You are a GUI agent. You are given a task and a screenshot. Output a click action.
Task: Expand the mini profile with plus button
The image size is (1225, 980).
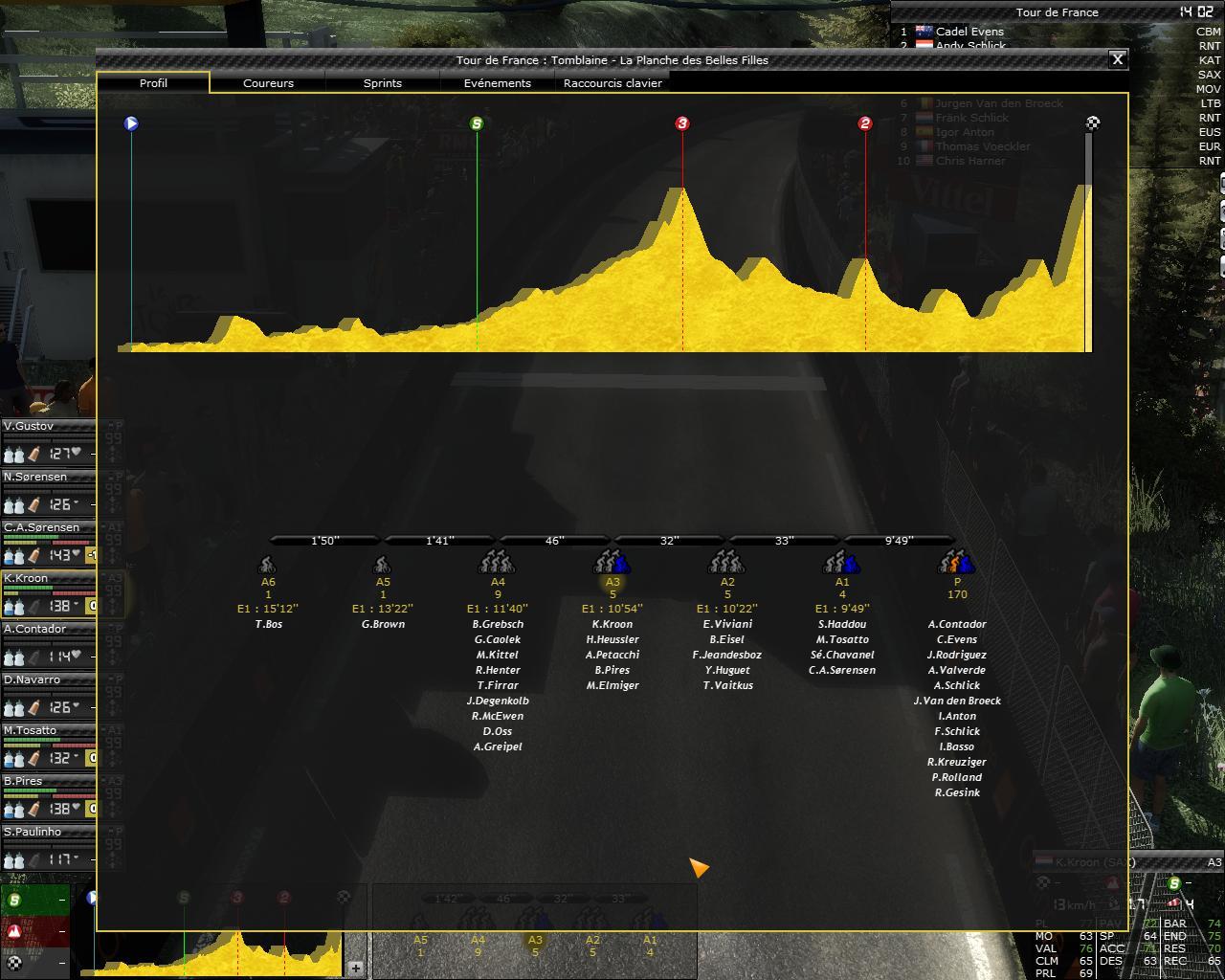[x=355, y=969]
